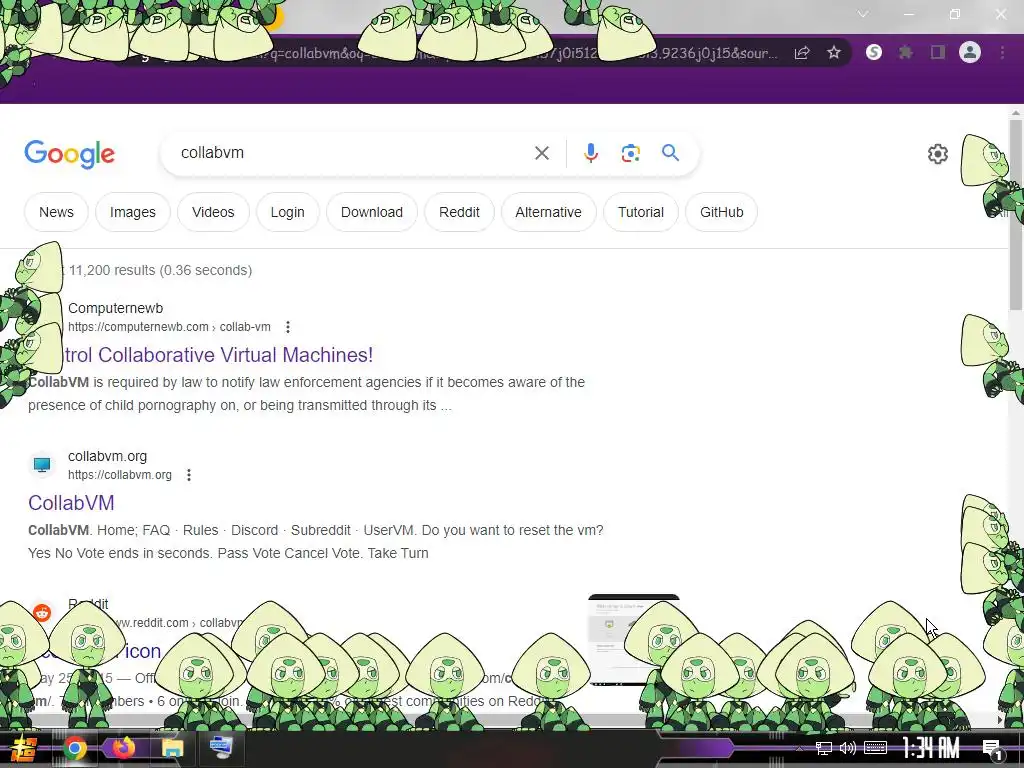
Task: Open Control Collaborative Virtual Machines result
Action: point(219,355)
